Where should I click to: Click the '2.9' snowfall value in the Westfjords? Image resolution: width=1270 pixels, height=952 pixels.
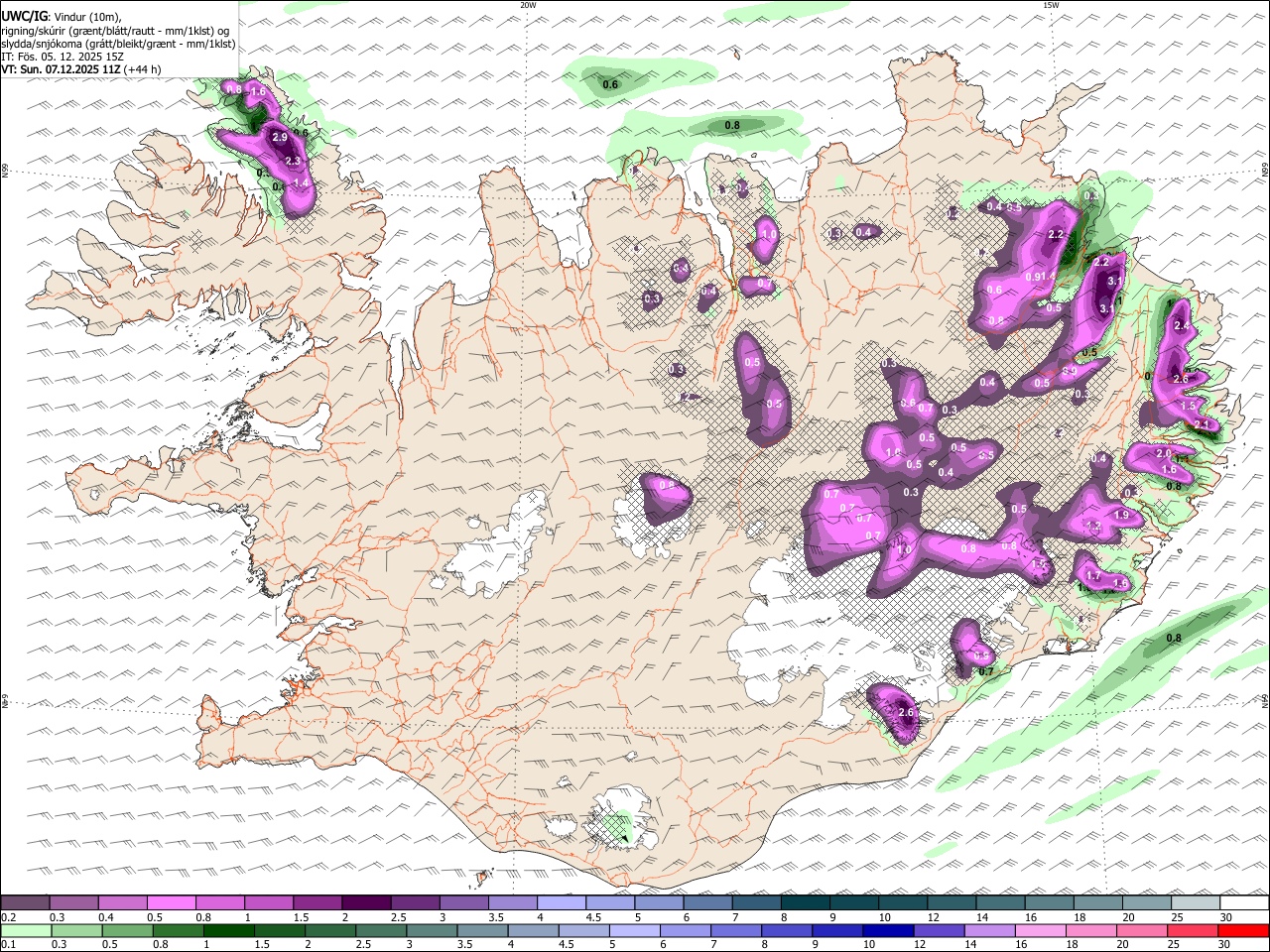pos(279,138)
